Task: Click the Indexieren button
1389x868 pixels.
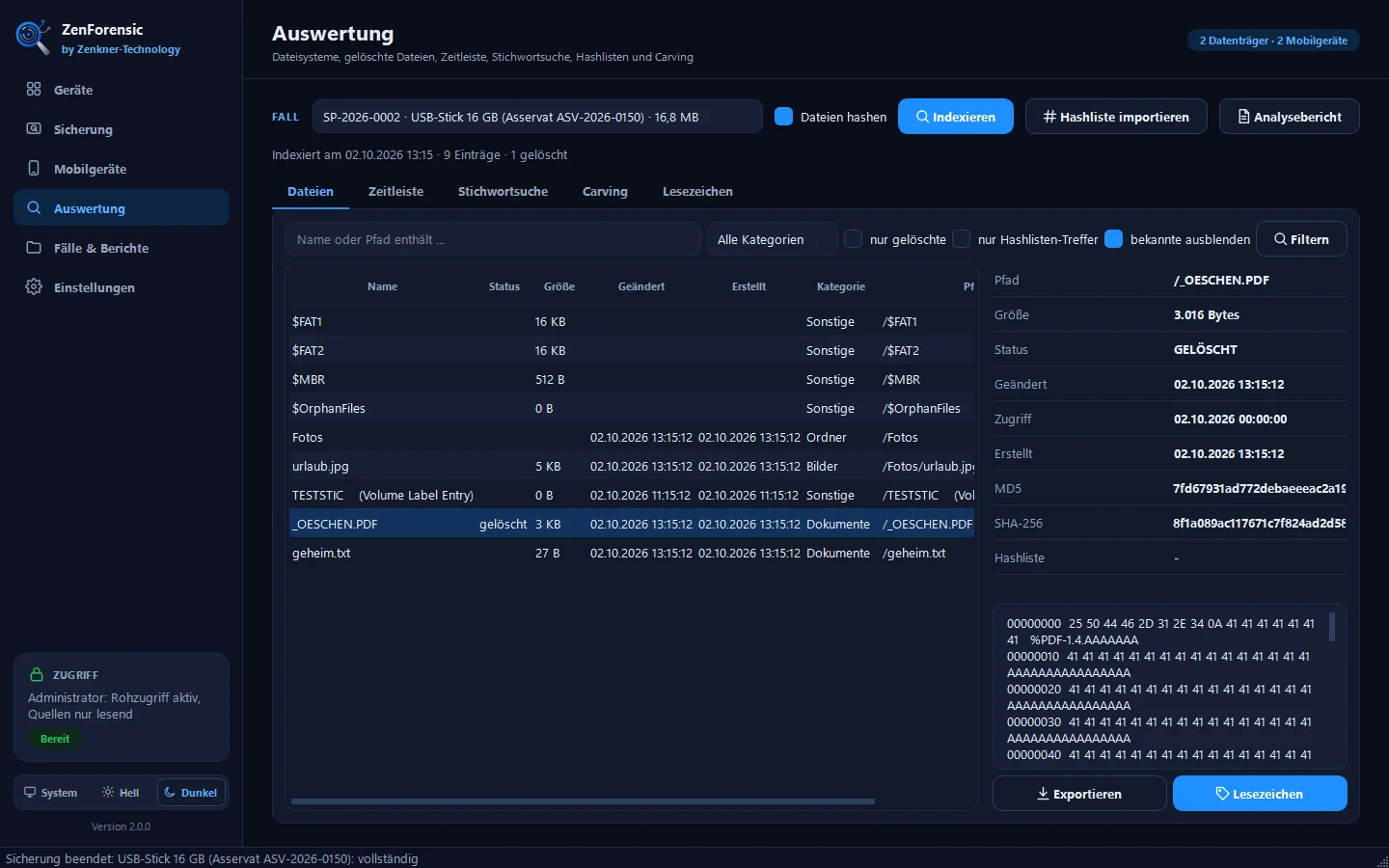Action: point(956,117)
